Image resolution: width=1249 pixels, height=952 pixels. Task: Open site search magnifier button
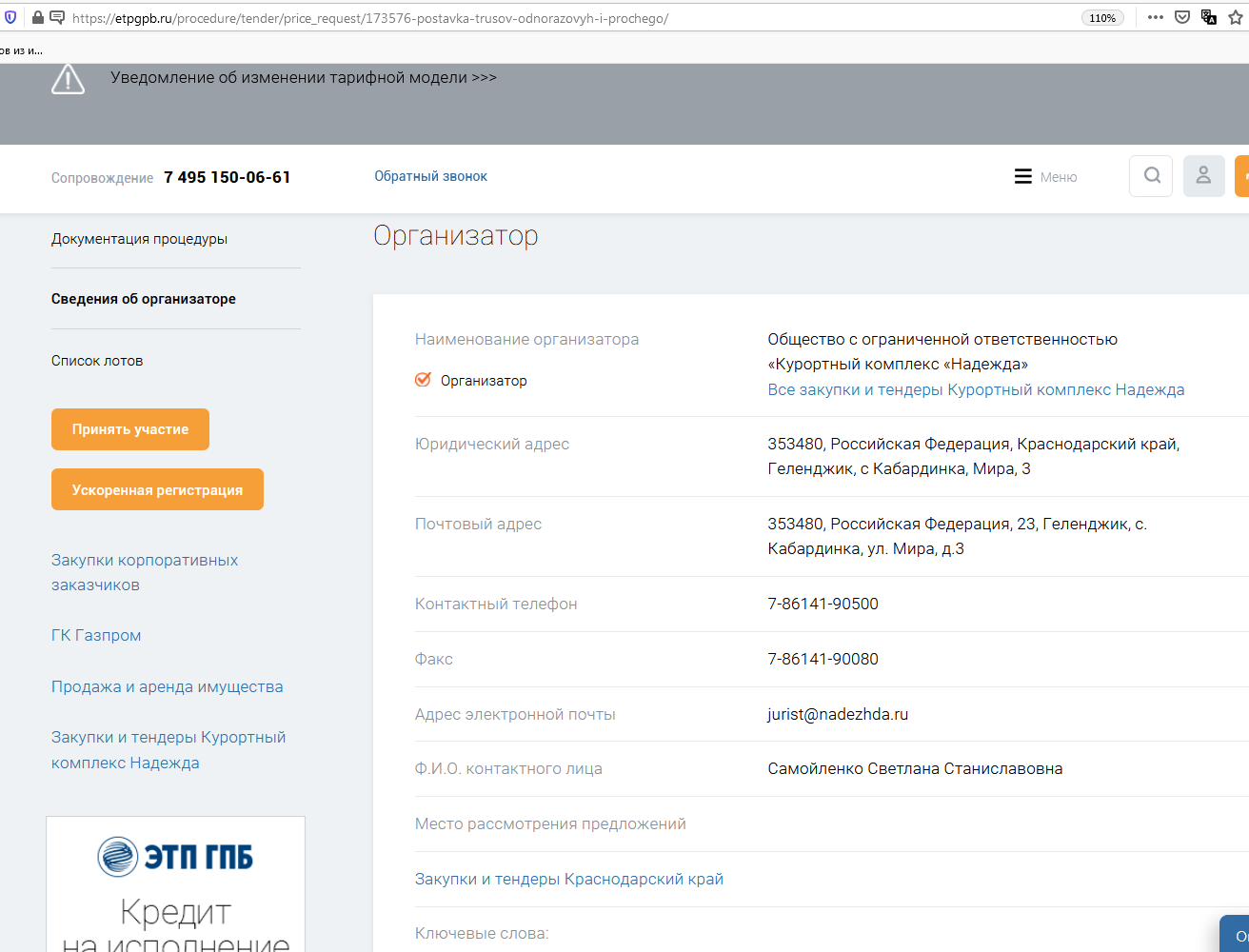1151,176
